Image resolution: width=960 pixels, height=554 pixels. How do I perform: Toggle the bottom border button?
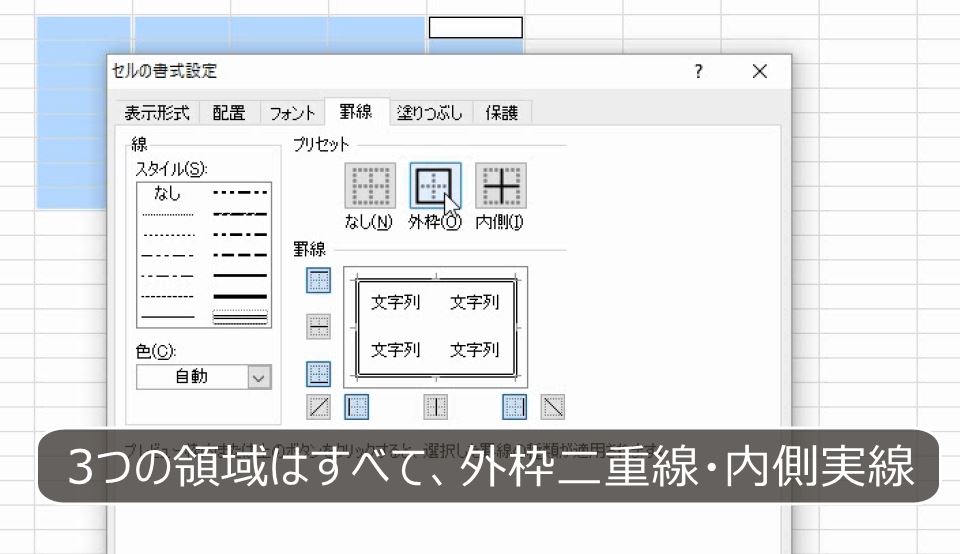tap(318, 373)
